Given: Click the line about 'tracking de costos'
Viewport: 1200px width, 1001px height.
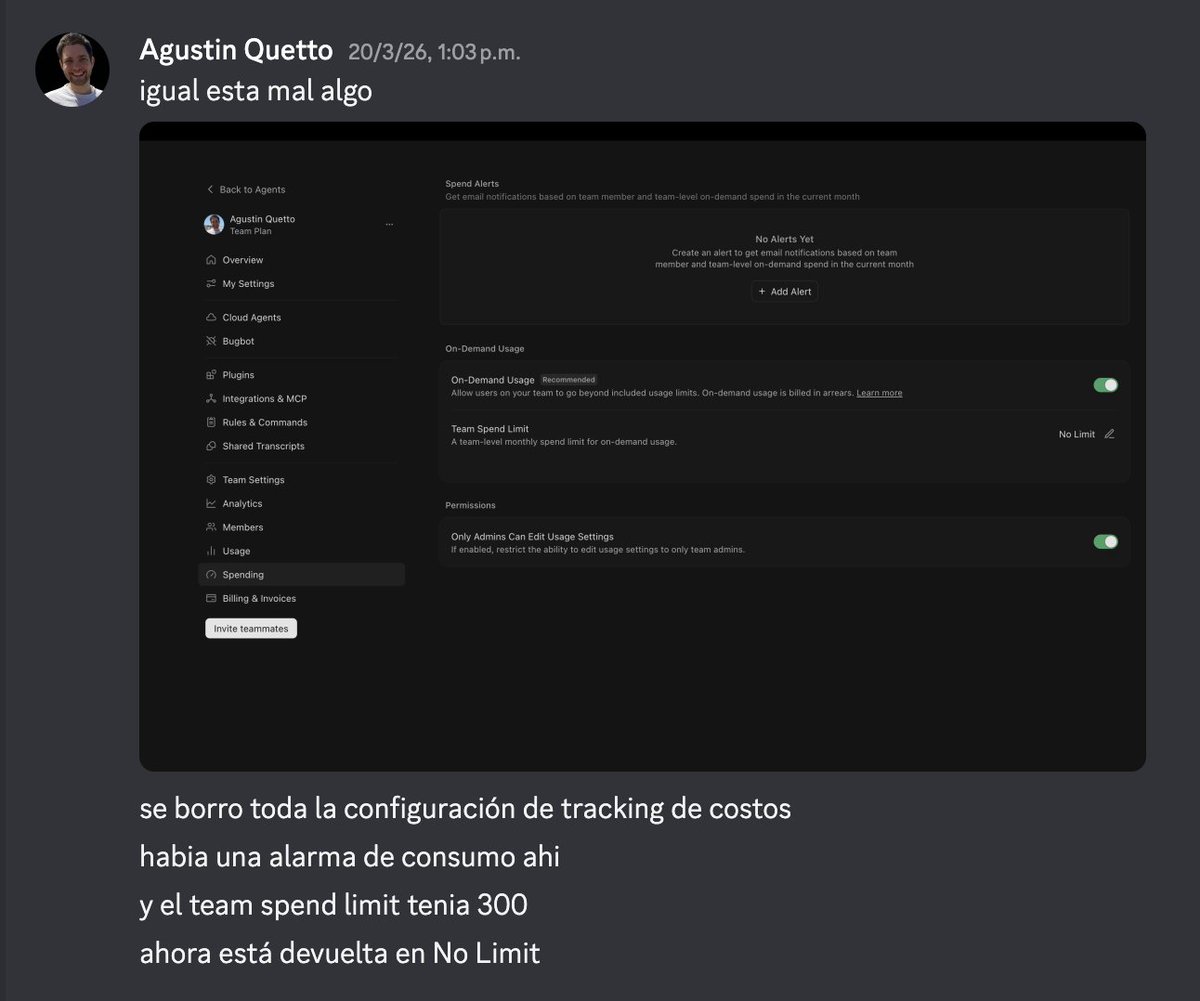Looking at the screenshot, I should coord(466,809).
